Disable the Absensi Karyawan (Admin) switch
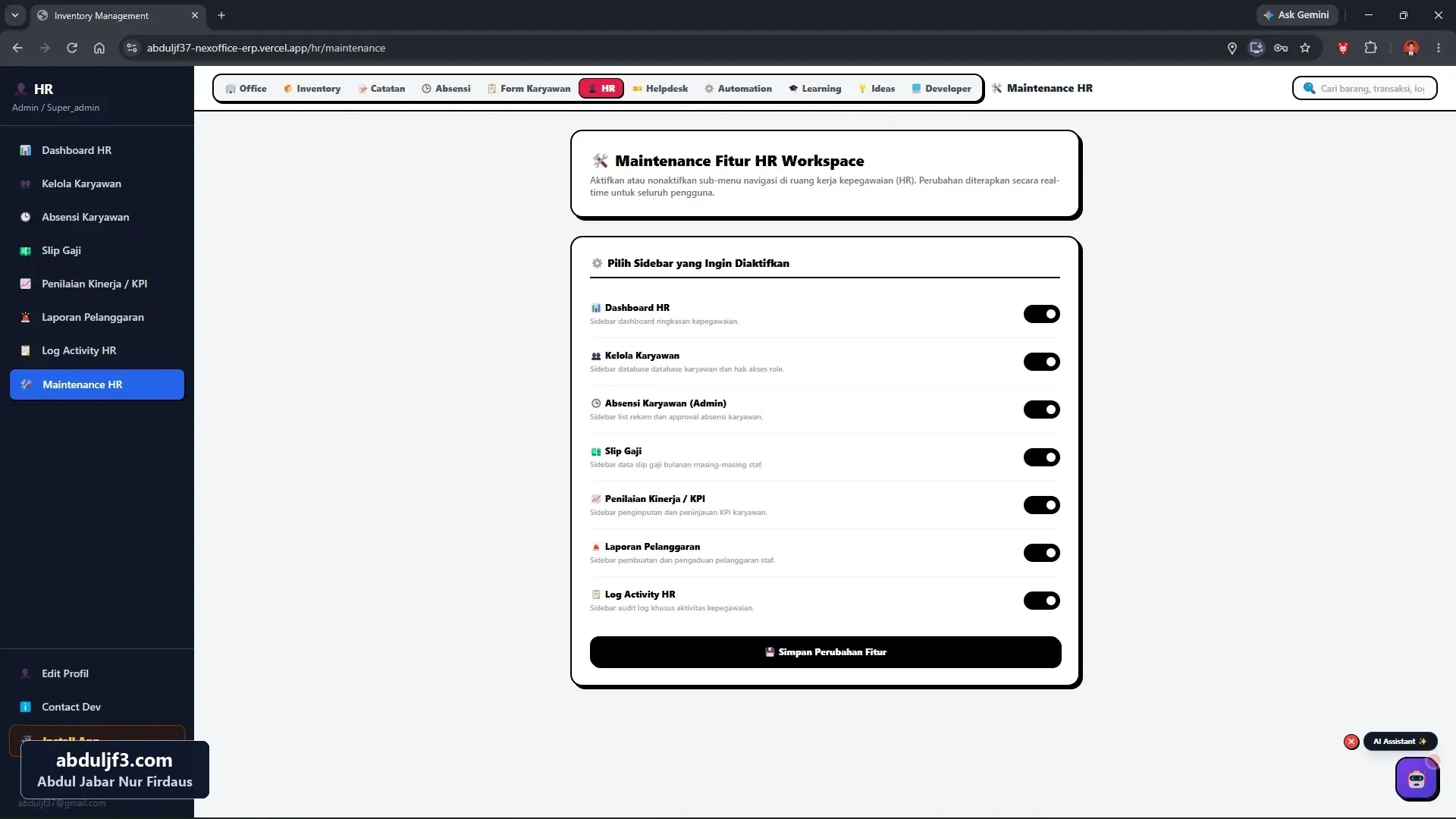Viewport: 1456px width, 819px height. coord(1041,409)
